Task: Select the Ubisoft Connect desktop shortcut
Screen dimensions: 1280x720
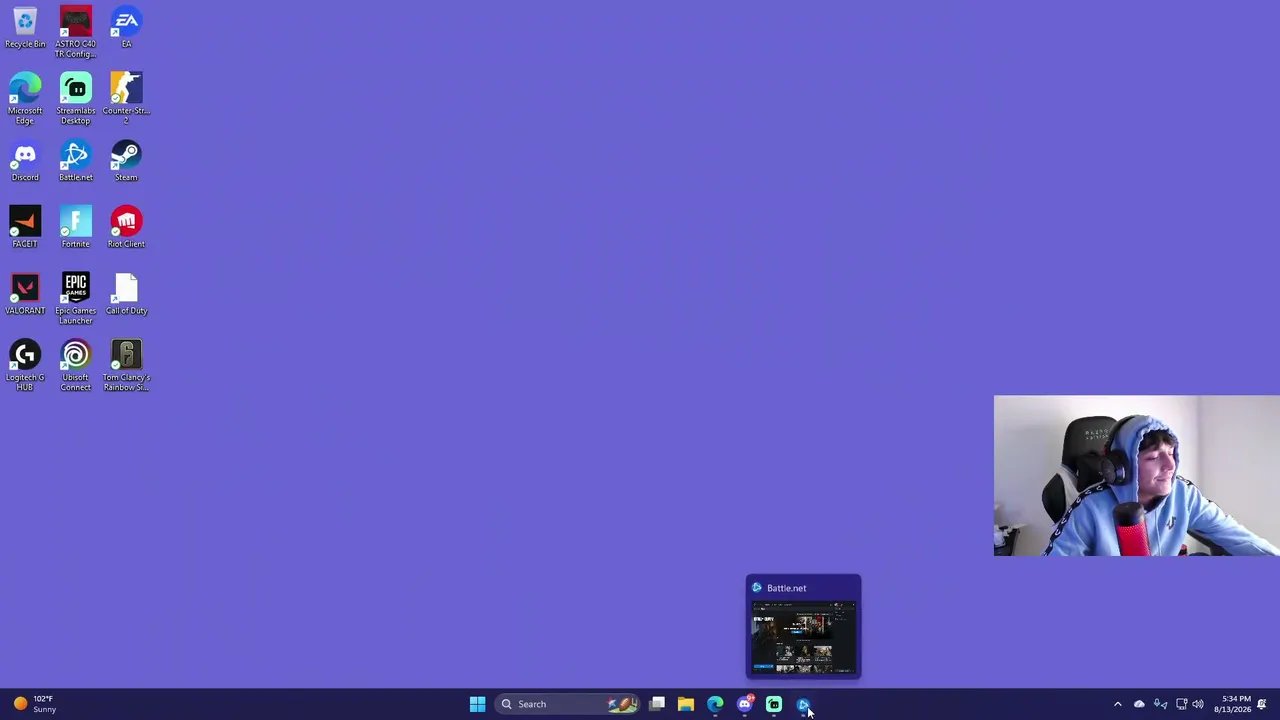Action: 75,366
